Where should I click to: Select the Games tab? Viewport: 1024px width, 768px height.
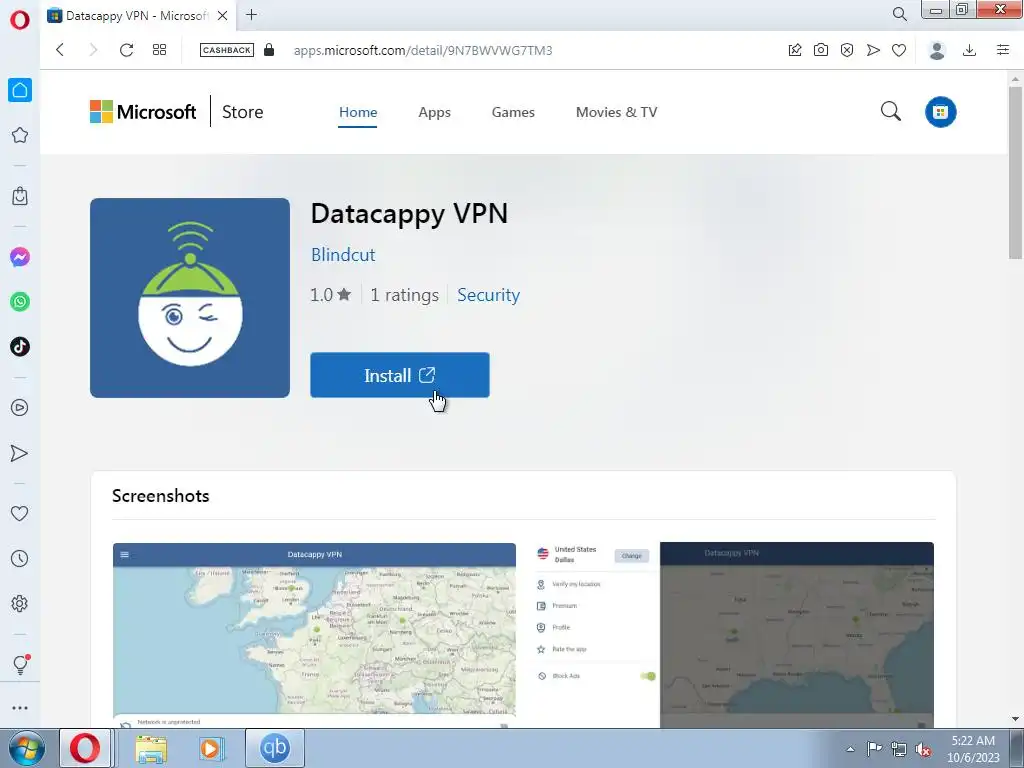coord(513,112)
